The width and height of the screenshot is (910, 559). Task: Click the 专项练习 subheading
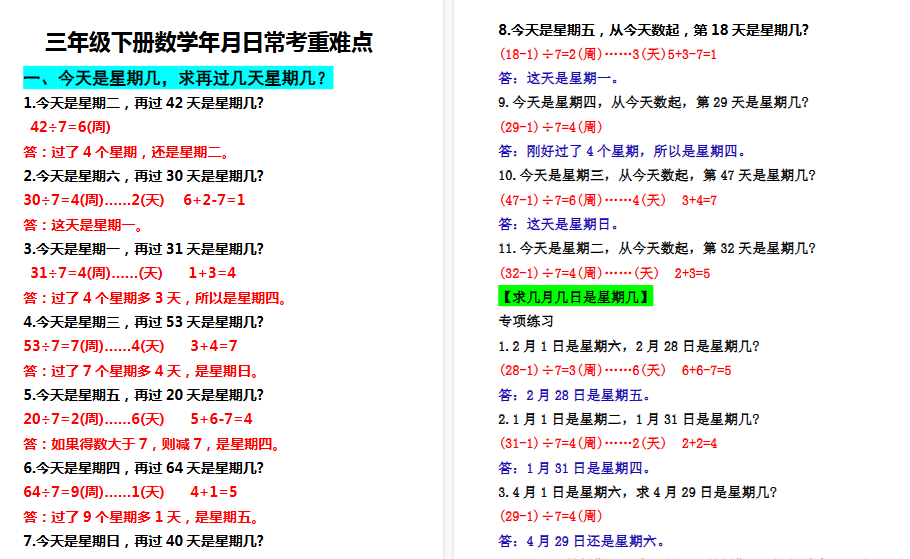pyautogui.click(x=526, y=321)
